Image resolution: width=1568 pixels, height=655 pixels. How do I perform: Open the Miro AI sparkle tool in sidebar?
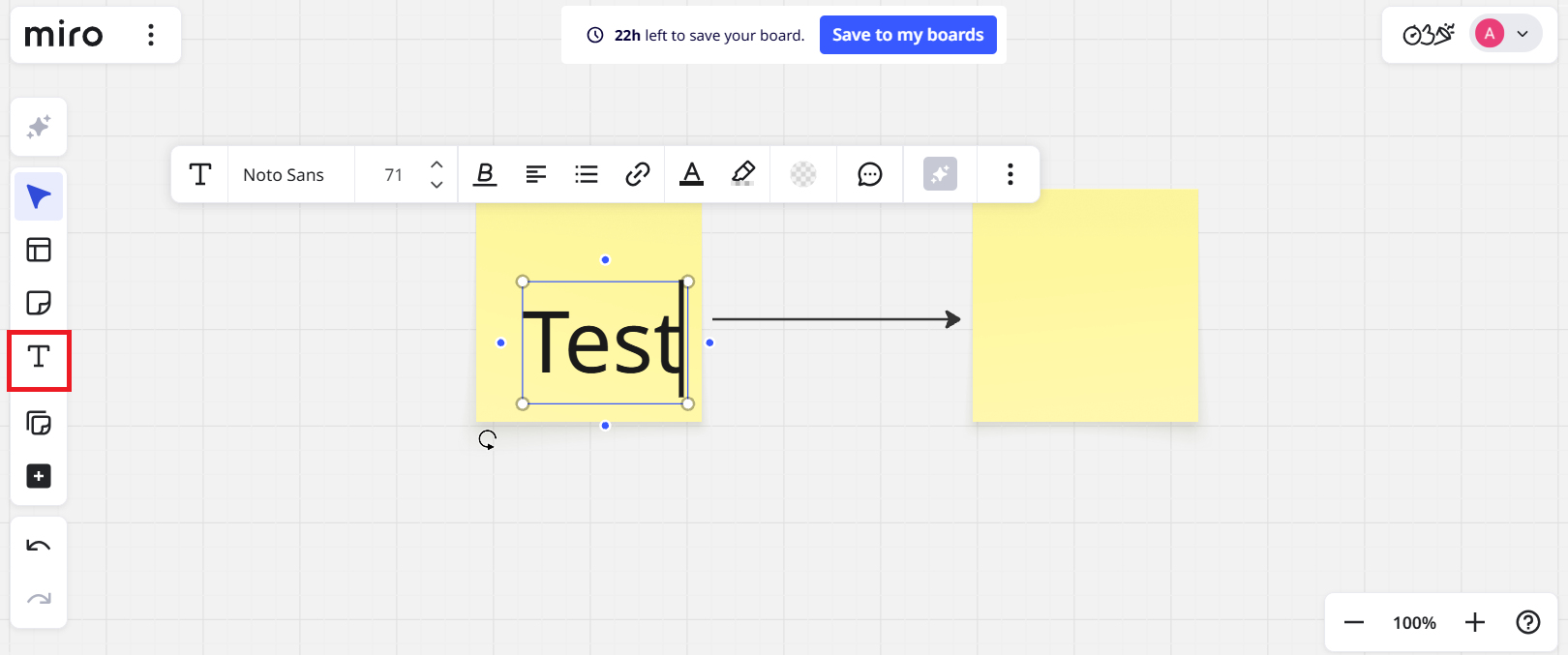click(39, 127)
